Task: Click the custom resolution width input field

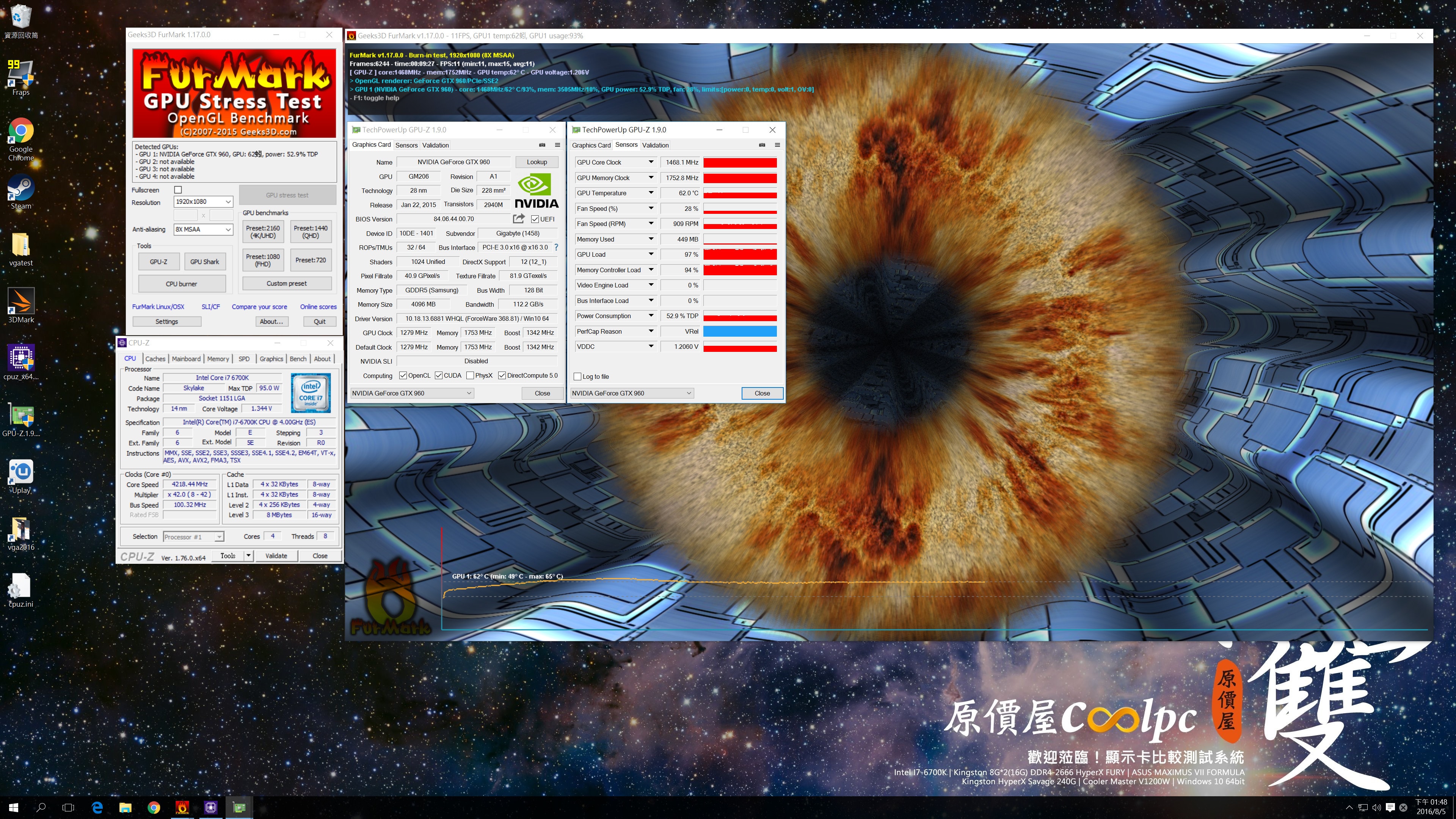Action: [x=185, y=215]
